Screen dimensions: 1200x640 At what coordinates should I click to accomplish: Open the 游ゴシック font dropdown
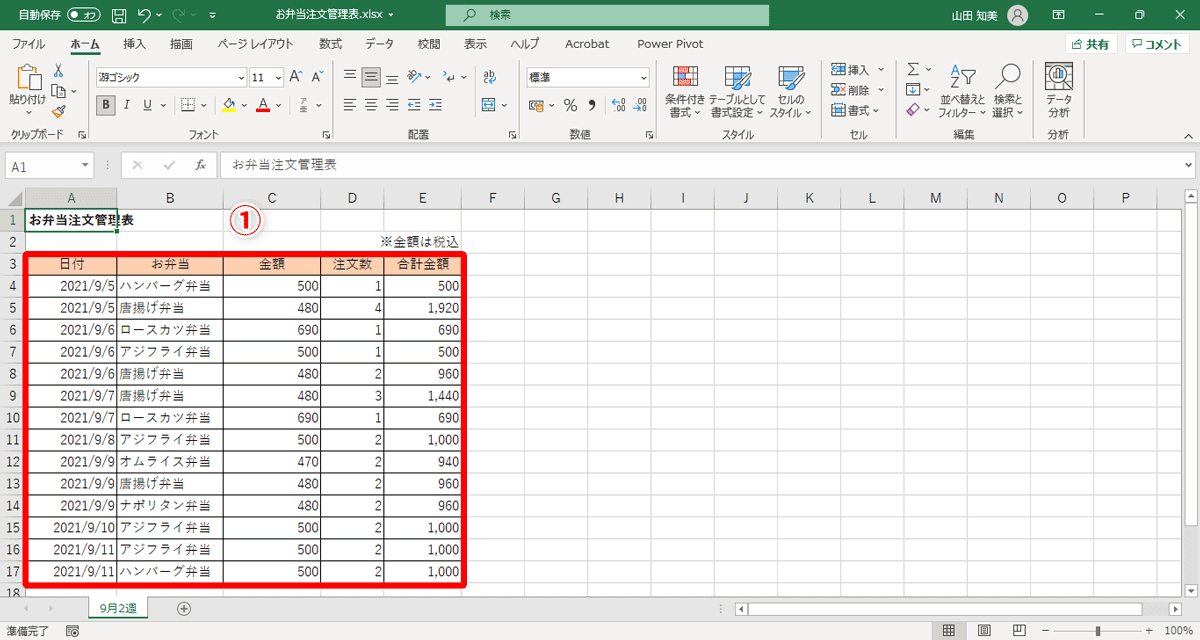240,77
